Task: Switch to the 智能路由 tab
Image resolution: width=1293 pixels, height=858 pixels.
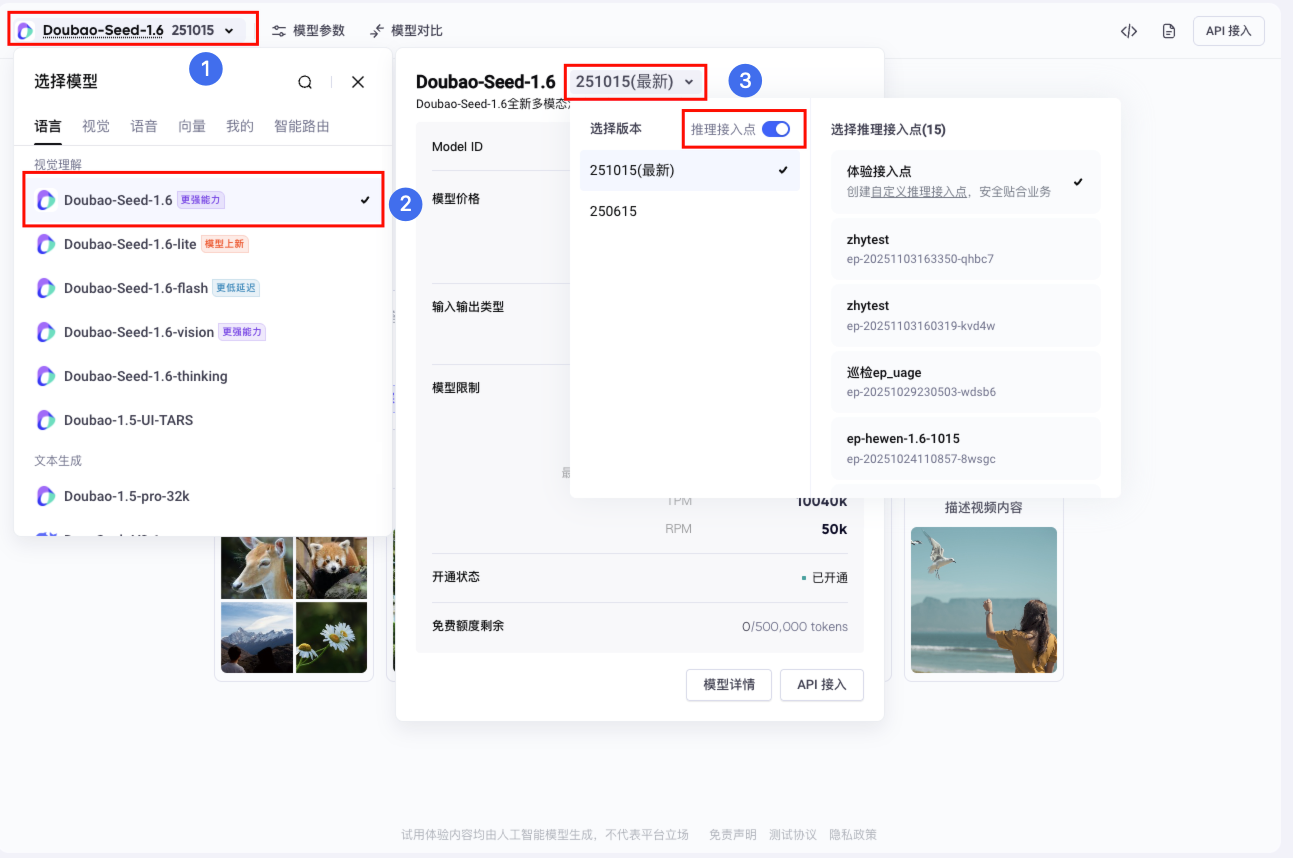Action: tap(302, 126)
